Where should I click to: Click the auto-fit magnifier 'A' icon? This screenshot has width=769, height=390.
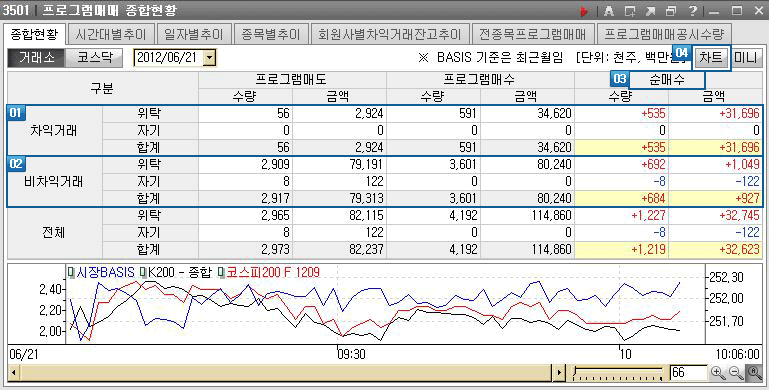754,373
